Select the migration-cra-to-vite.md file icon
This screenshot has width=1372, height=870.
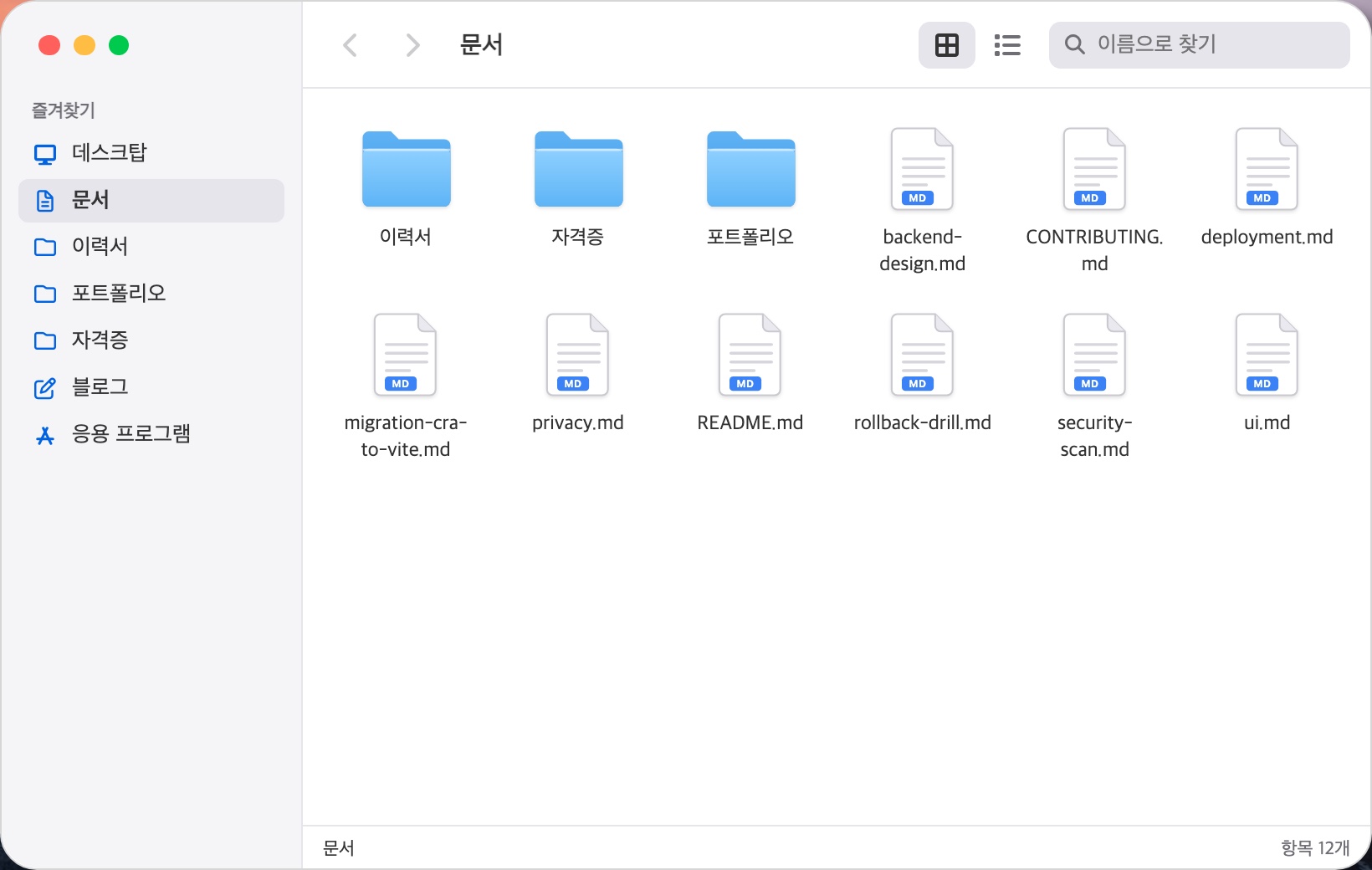pyautogui.click(x=405, y=355)
